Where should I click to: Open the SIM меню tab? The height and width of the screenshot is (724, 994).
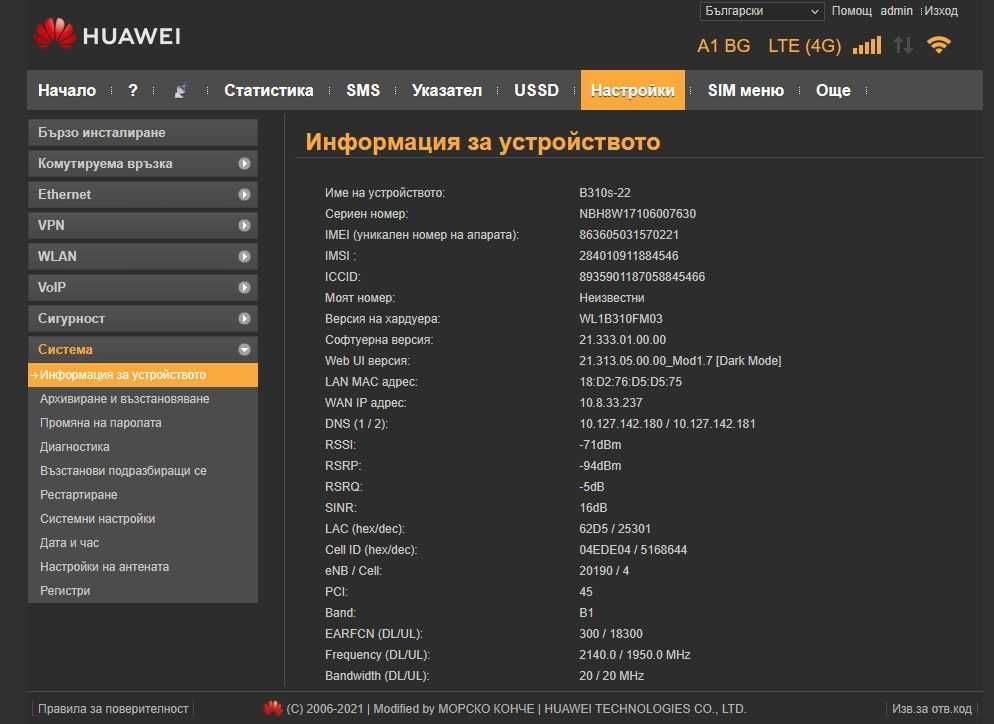[746, 91]
